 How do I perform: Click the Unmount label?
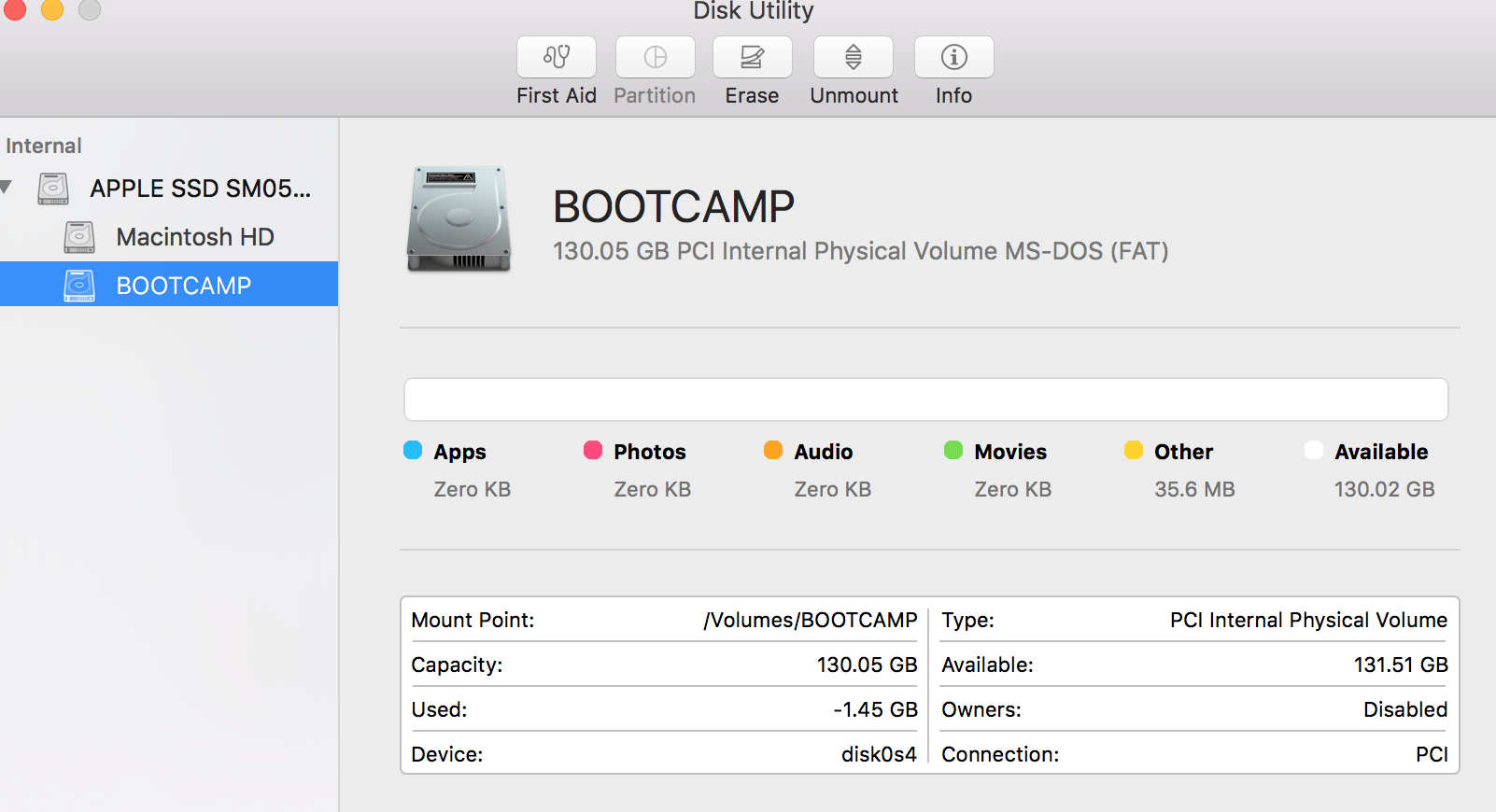[854, 95]
